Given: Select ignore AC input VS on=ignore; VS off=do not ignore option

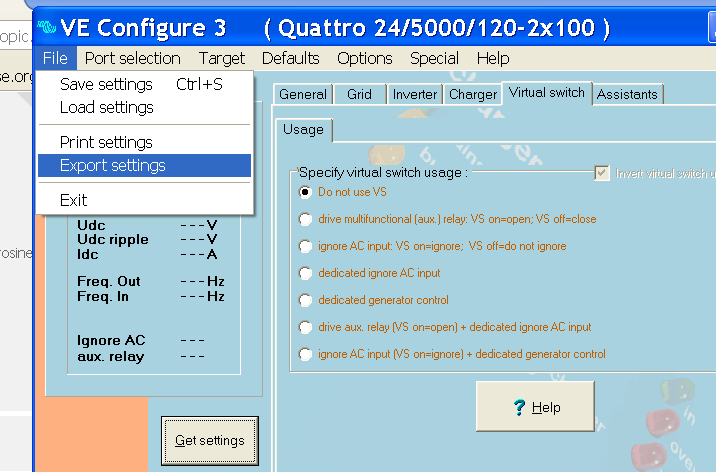Looking at the screenshot, I should pyautogui.click(x=305, y=246).
